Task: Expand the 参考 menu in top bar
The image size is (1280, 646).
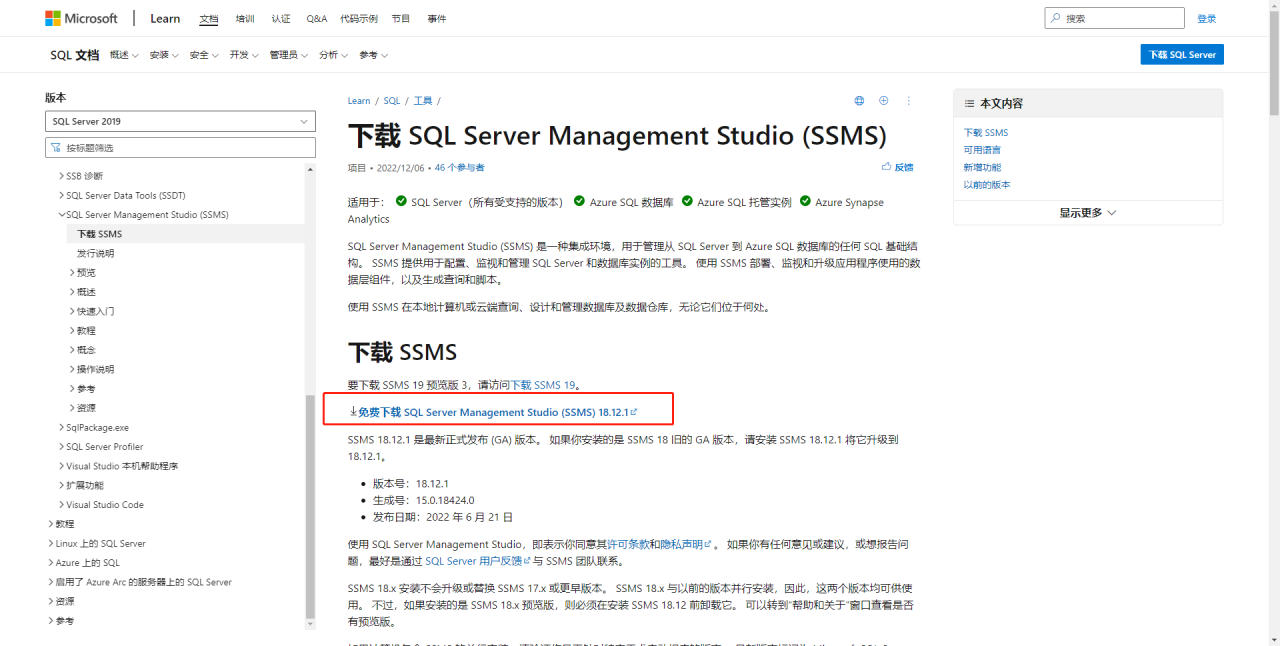Action: coord(374,55)
